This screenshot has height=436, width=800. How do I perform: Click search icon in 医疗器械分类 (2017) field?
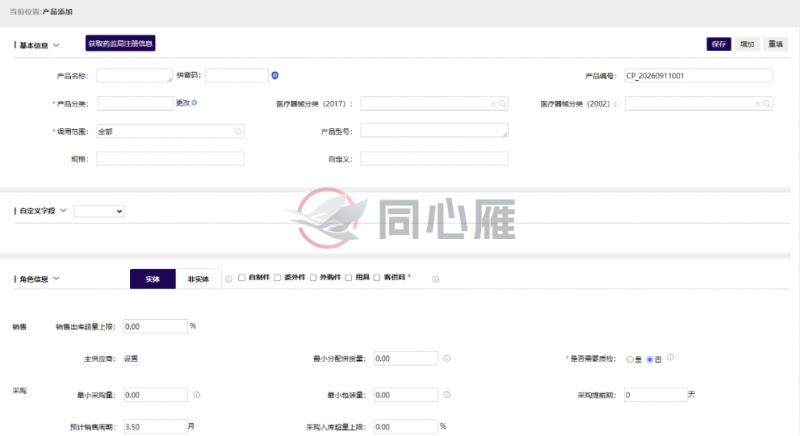[x=503, y=104]
